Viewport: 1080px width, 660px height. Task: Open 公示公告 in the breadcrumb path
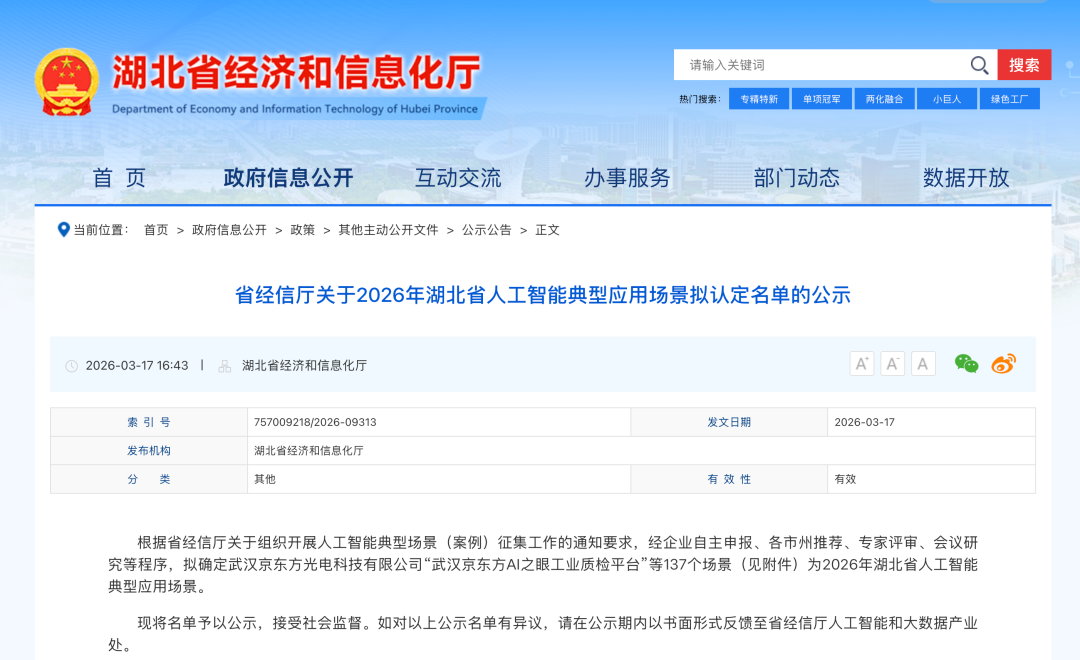[486, 230]
